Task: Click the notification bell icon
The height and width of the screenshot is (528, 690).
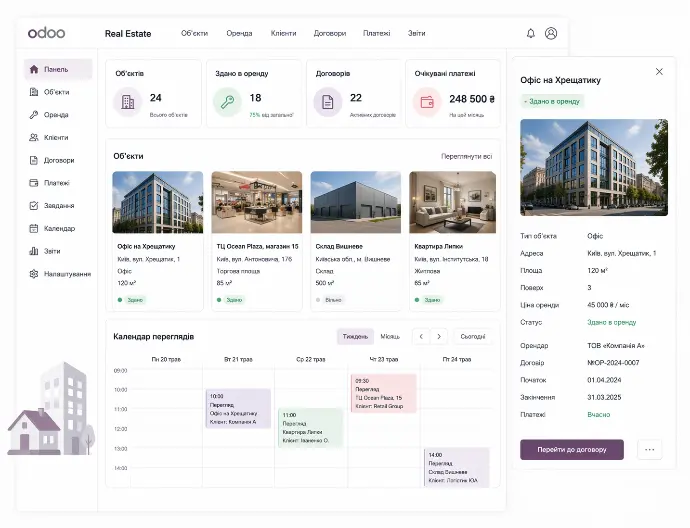Action: click(x=531, y=33)
